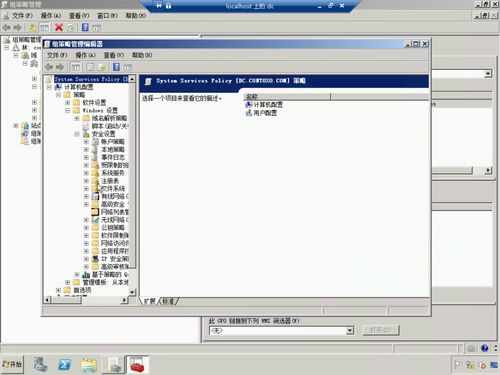Open the file explorer taskbar icon

tap(89, 365)
